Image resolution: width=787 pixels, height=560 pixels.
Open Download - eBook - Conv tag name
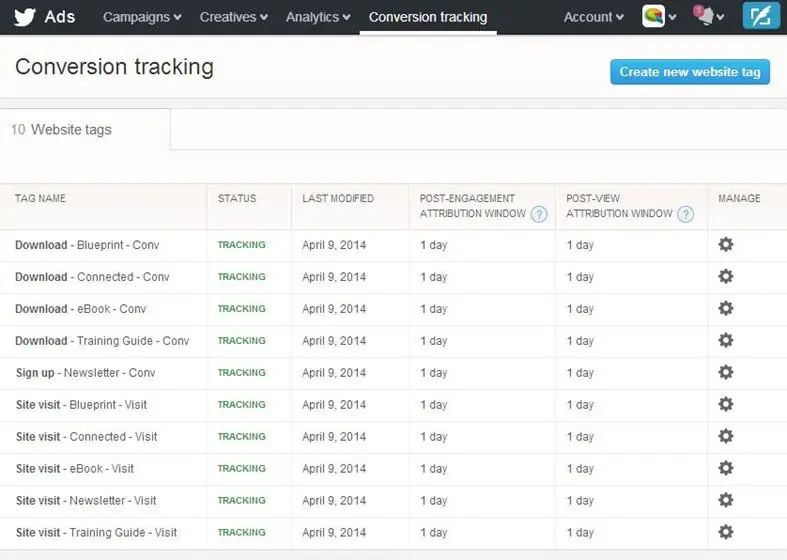[x=80, y=309]
